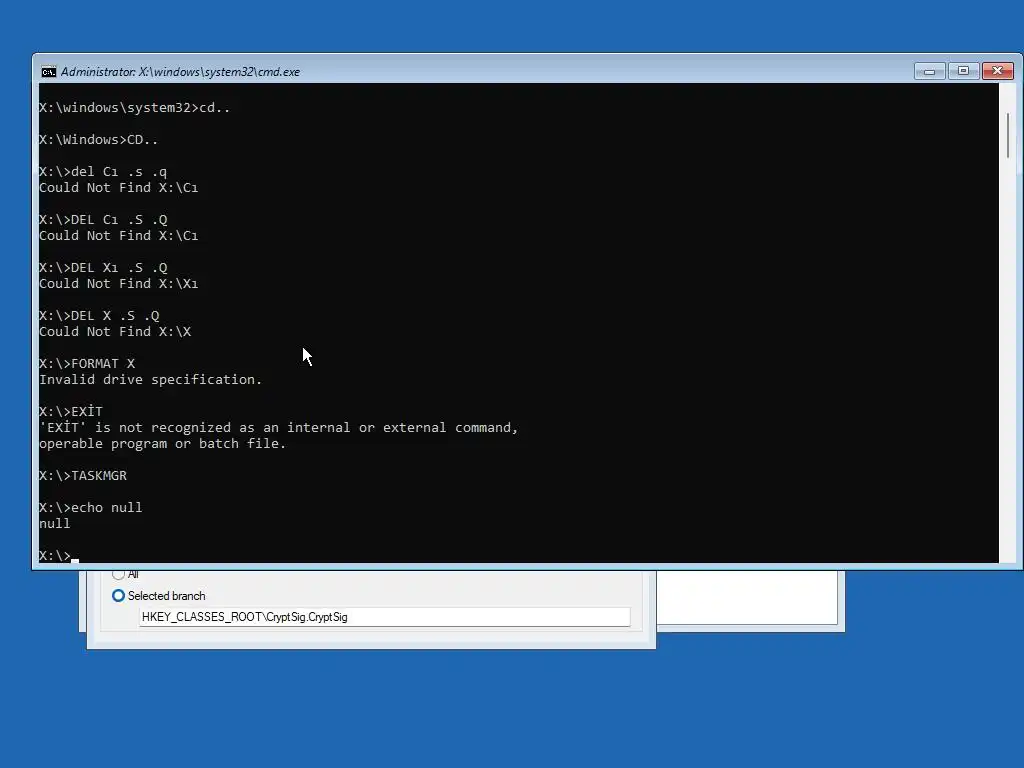Image resolution: width=1024 pixels, height=768 pixels.
Task: Click the current 'X:\>' prompt at the bottom
Action: click(x=55, y=556)
